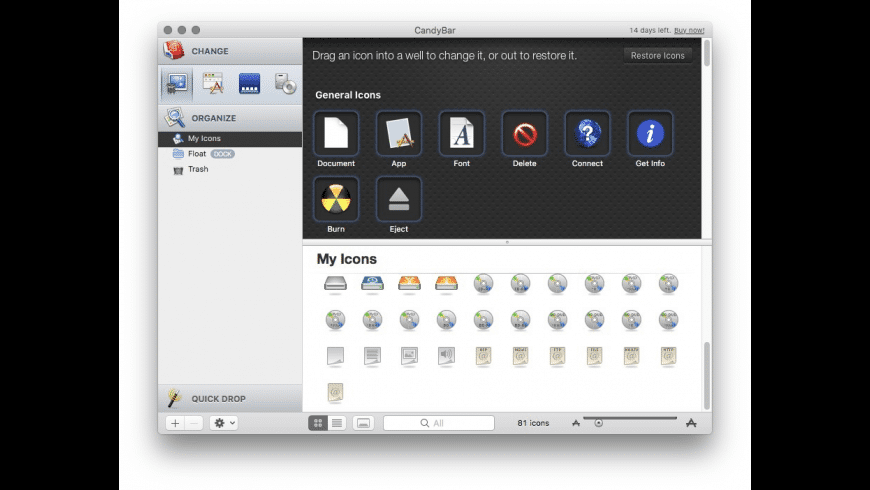870x490 pixels.
Task: Toggle the preview pane button
Action: click(x=363, y=423)
